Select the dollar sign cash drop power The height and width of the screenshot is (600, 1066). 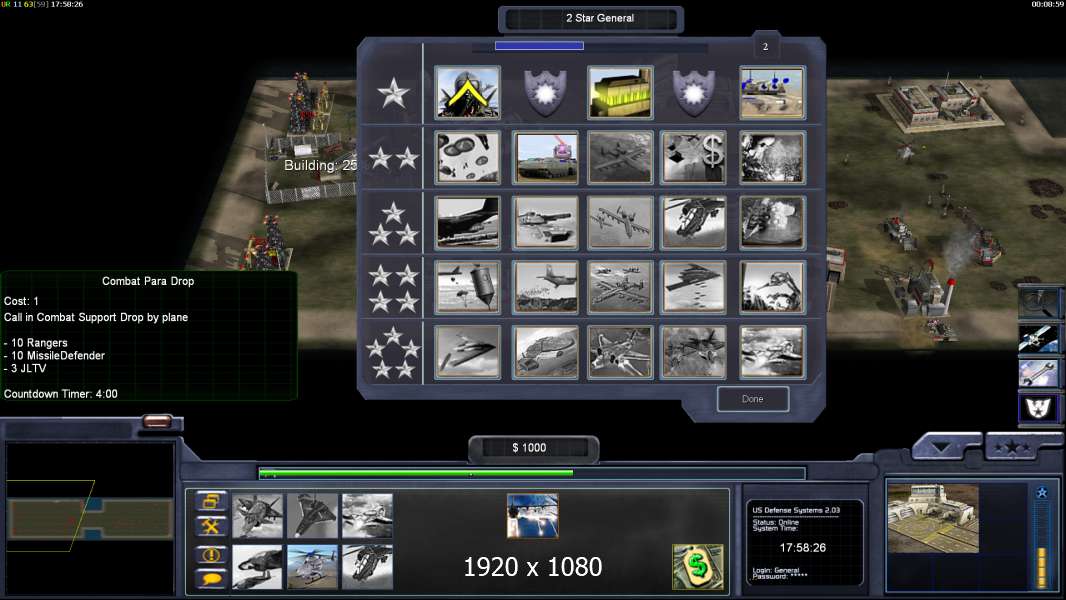(693, 158)
